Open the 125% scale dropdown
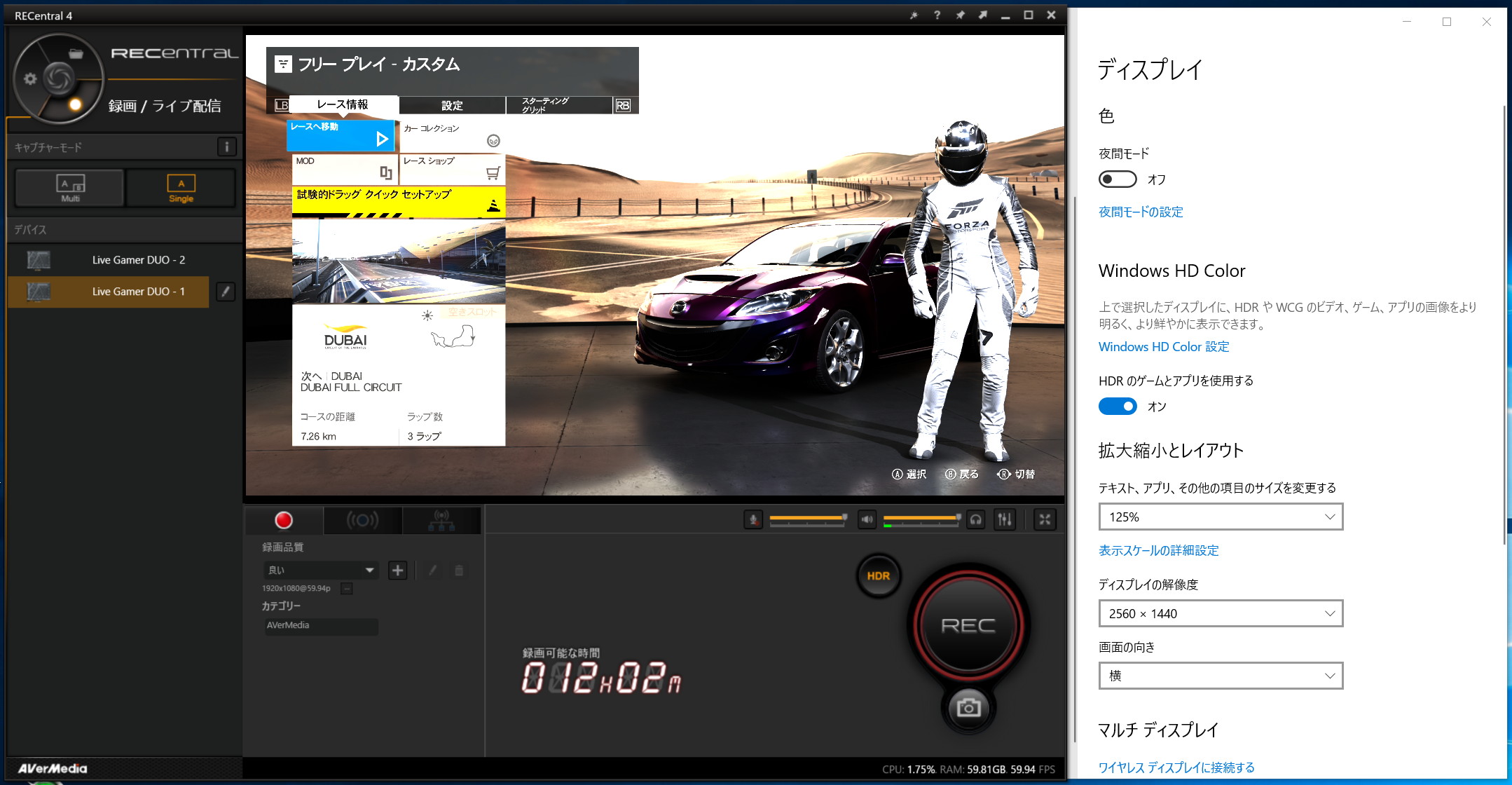The width and height of the screenshot is (1512, 785). click(x=1221, y=517)
